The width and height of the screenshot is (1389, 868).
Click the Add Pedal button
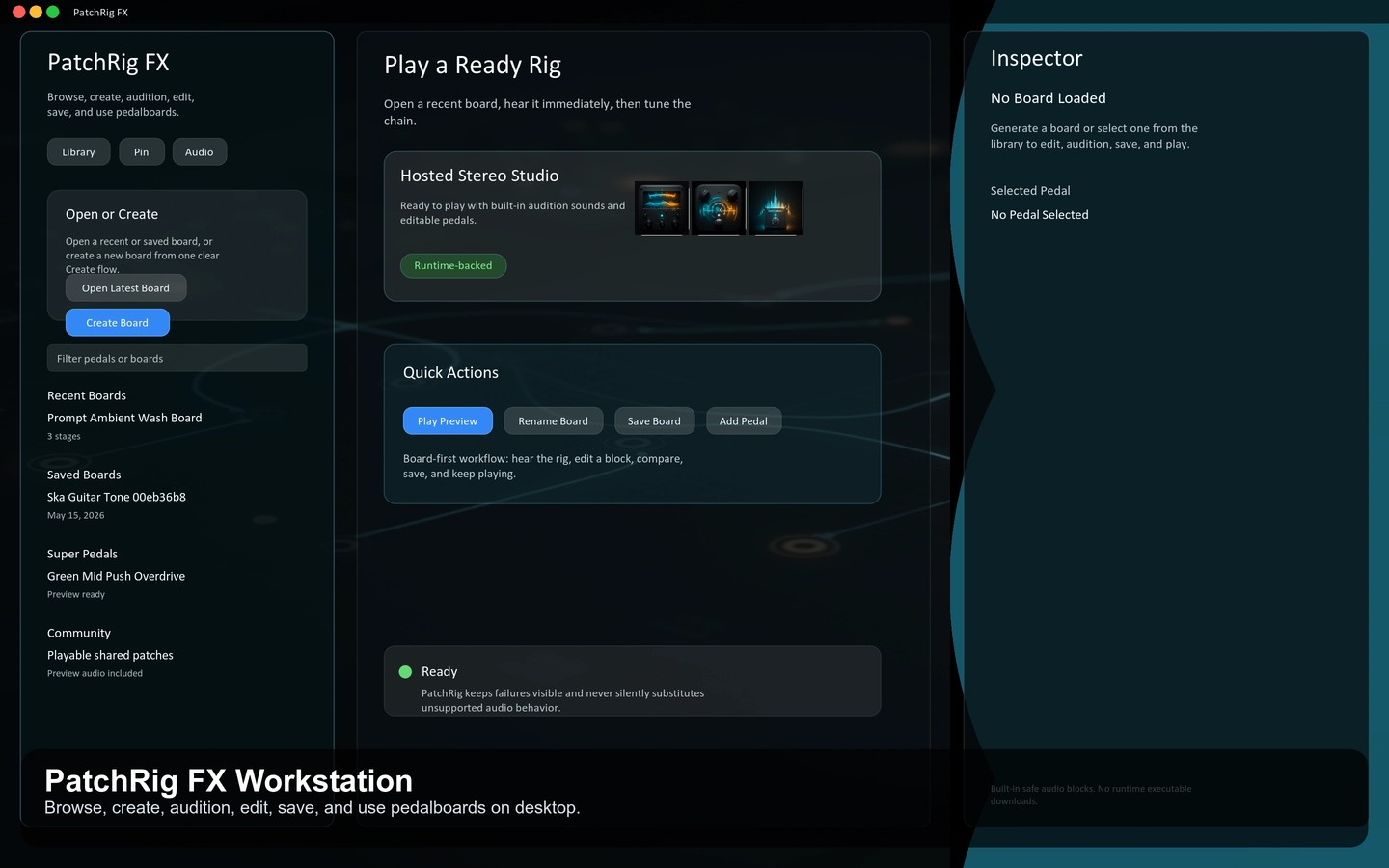coord(744,421)
